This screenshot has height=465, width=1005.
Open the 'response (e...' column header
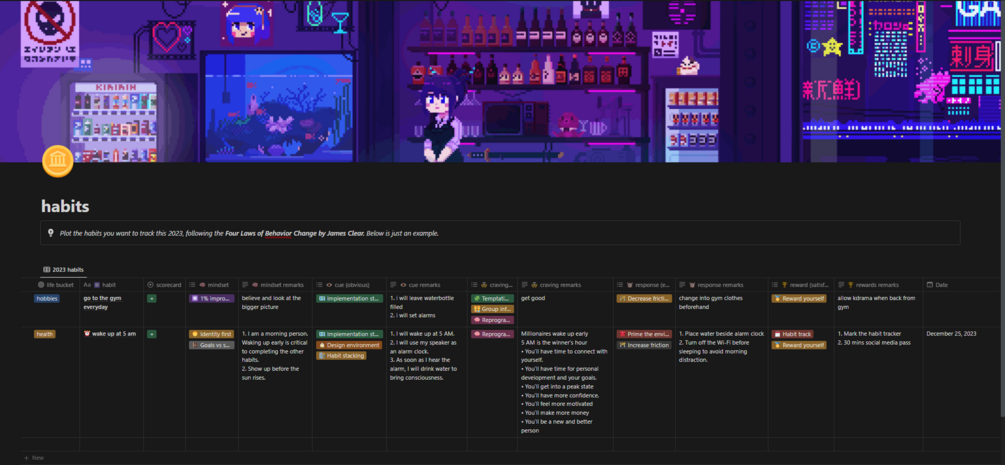[644, 285]
